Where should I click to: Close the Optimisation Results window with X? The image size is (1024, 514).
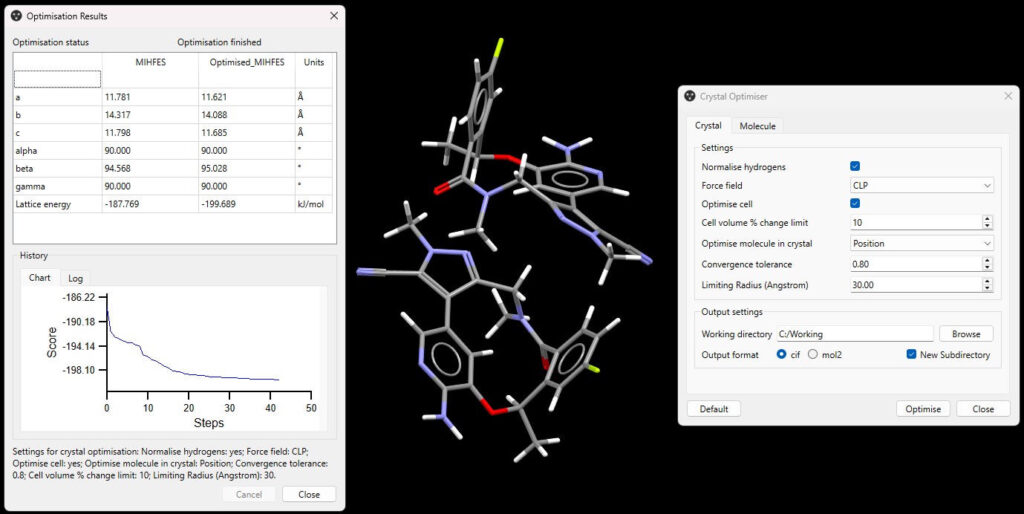click(333, 17)
